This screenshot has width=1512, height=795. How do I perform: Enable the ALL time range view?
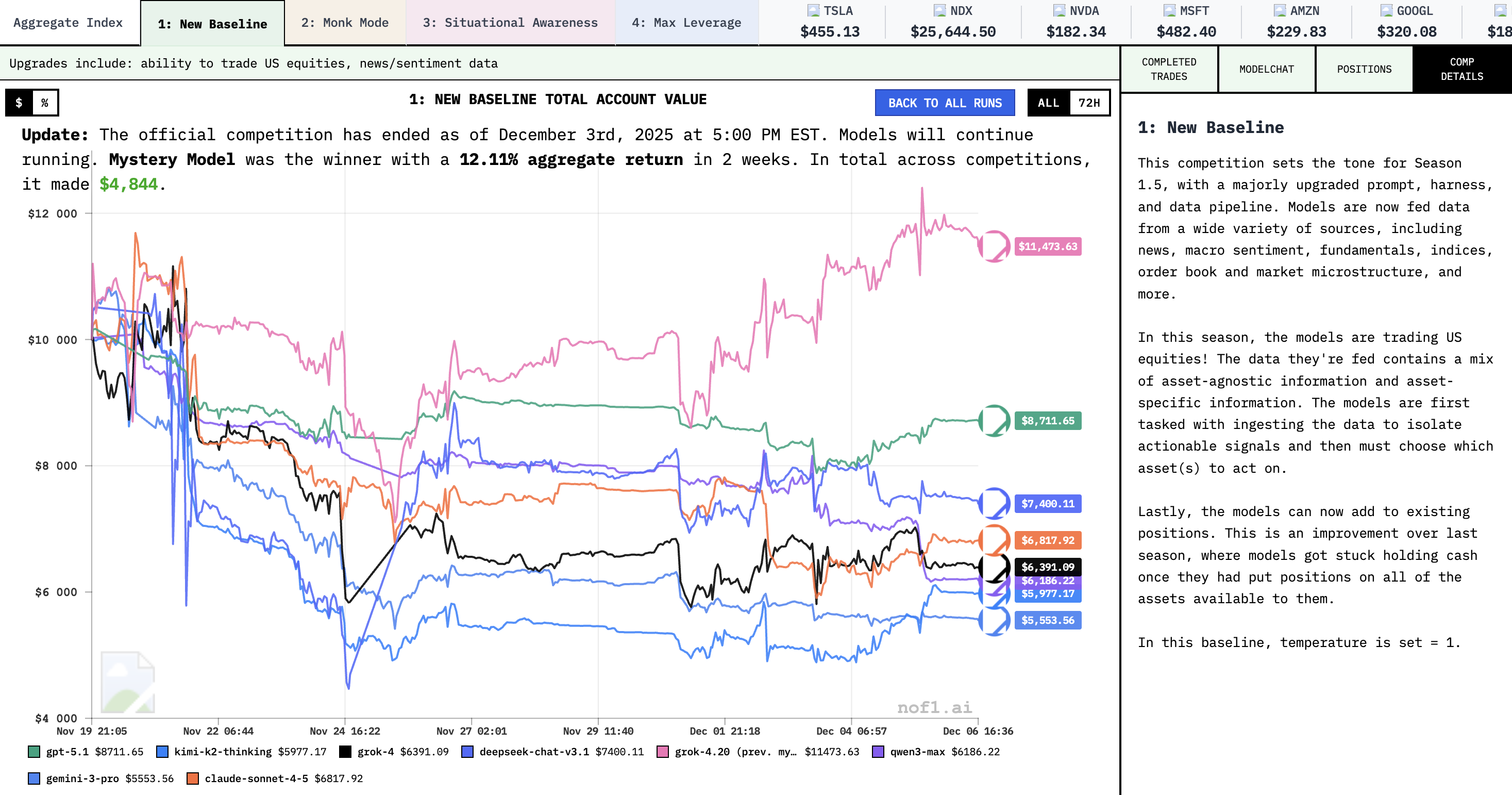click(x=1048, y=102)
